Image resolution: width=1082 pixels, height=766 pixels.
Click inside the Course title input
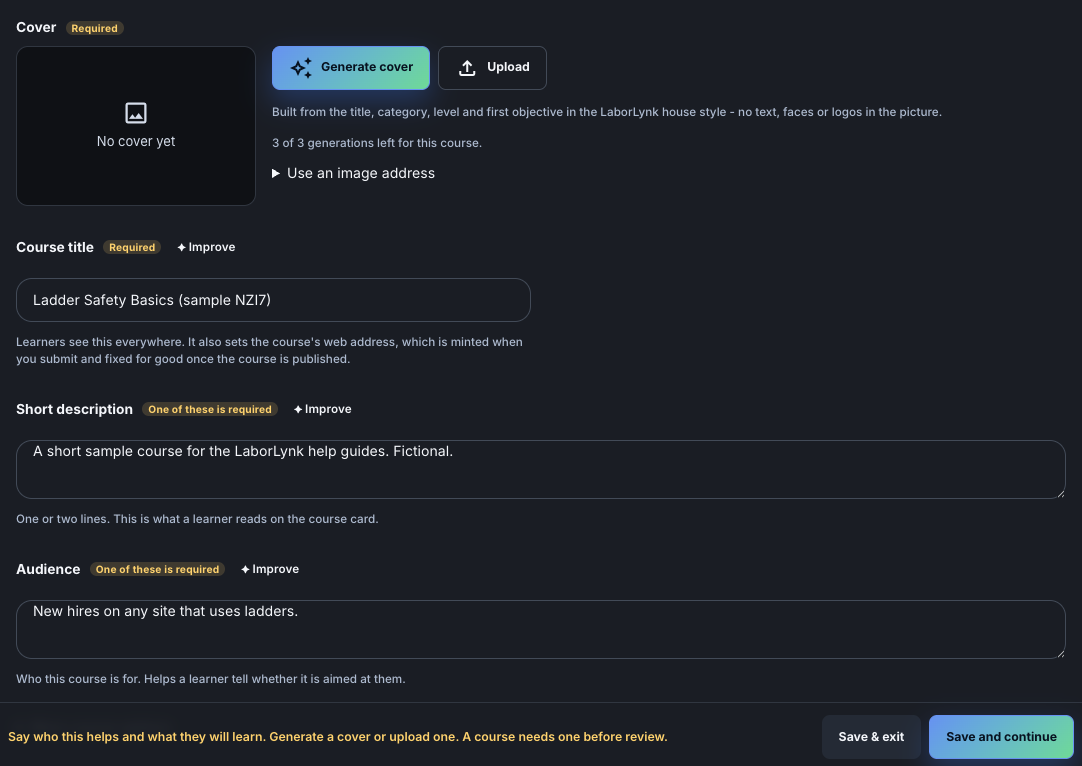[273, 300]
